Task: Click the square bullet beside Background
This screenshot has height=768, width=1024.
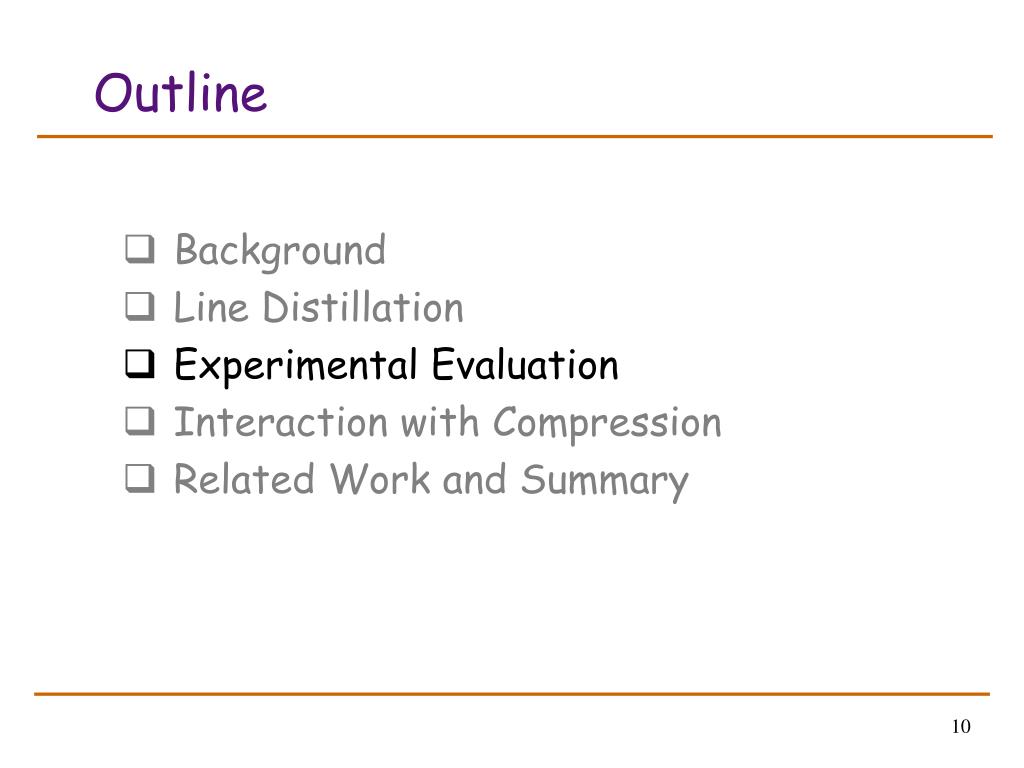Action: pyautogui.click(x=140, y=249)
